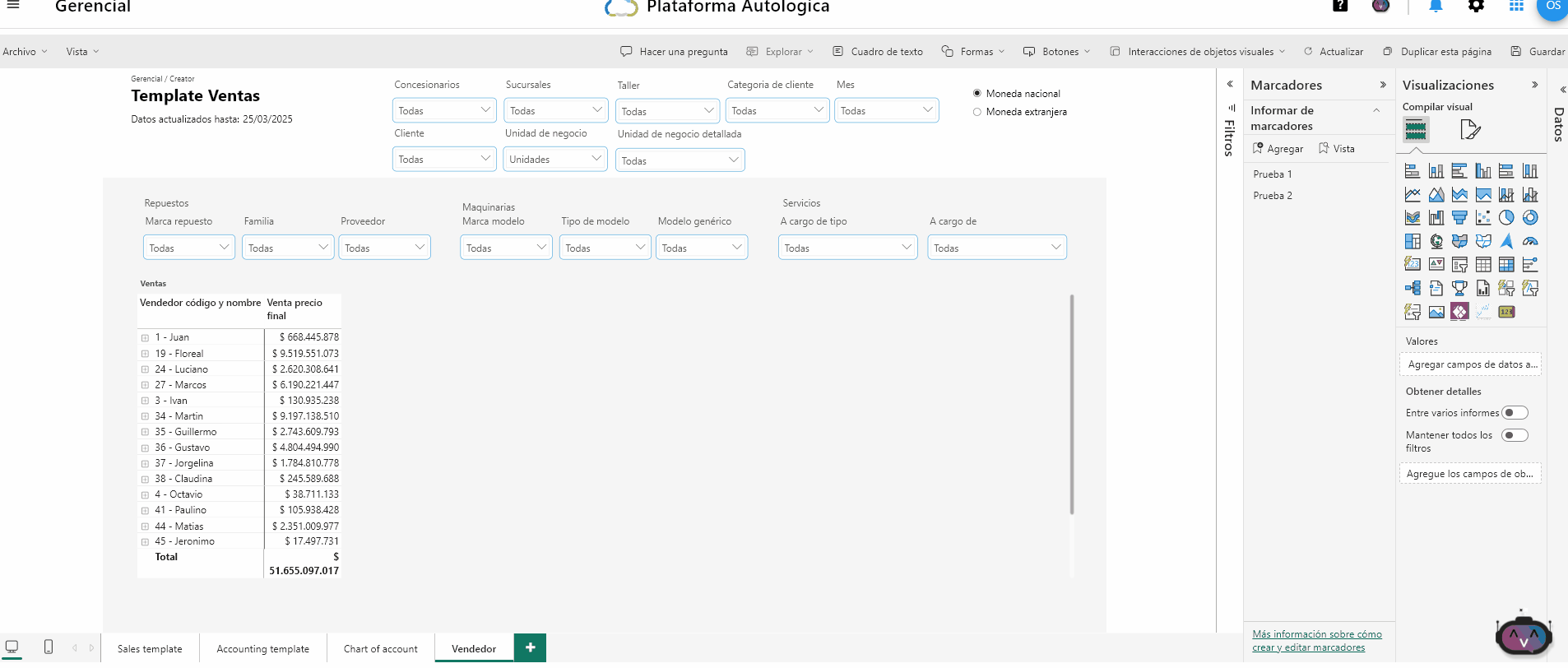Select the stacked column chart visual
The image size is (1568, 668).
1436,171
